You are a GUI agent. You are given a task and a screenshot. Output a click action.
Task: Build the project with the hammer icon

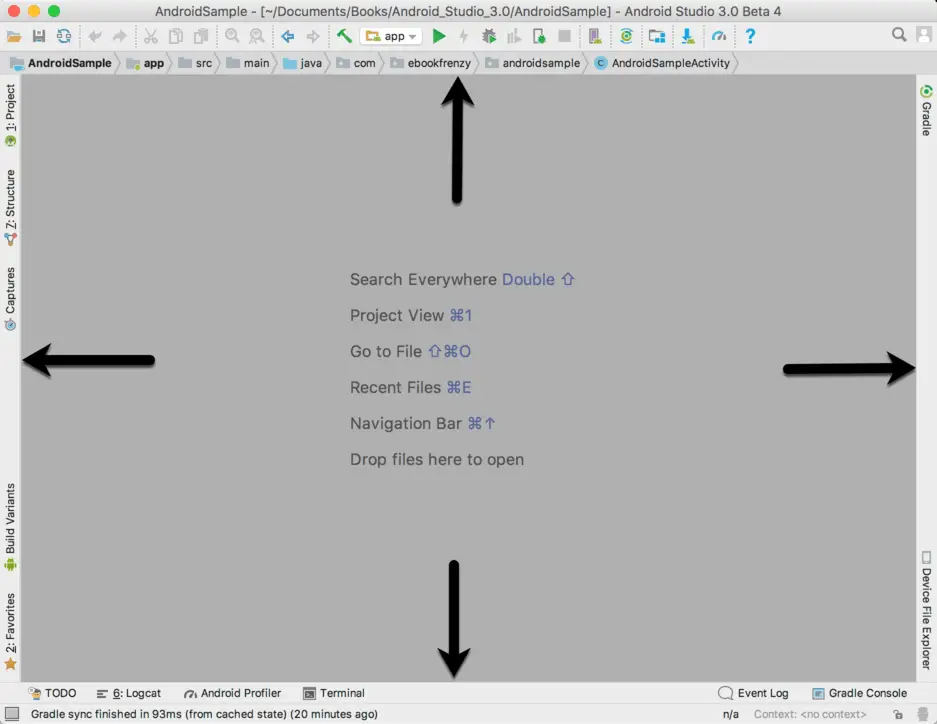[x=344, y=36]
